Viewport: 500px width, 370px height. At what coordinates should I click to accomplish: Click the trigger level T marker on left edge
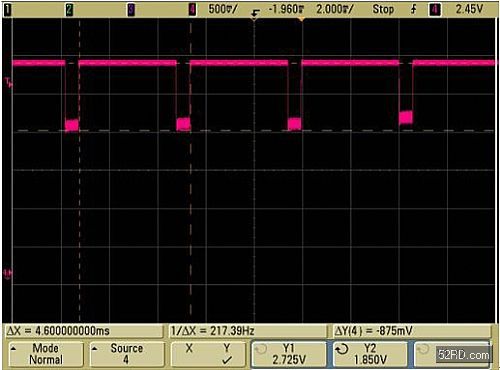point(8,82)
